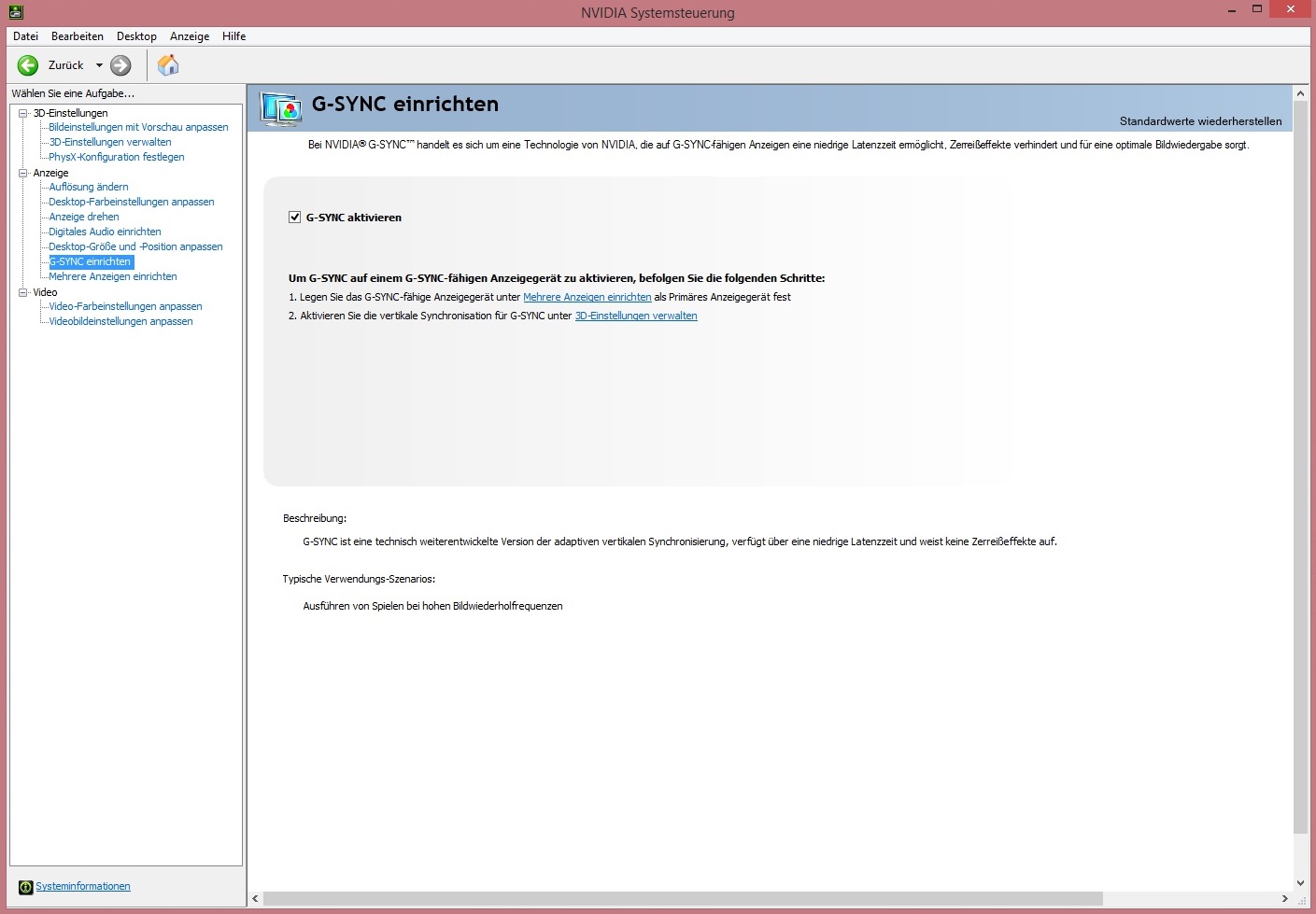Click the Systeminformationen icon at bottom left
Viewport: 1316px width, 914px height.
[x=25, y=887]
